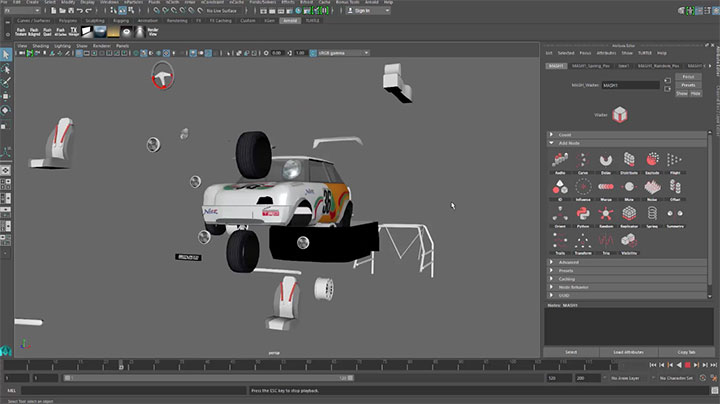Open the Attribute Editor Focus menu
The image size is (720, 404).
[x=585, y=53]
